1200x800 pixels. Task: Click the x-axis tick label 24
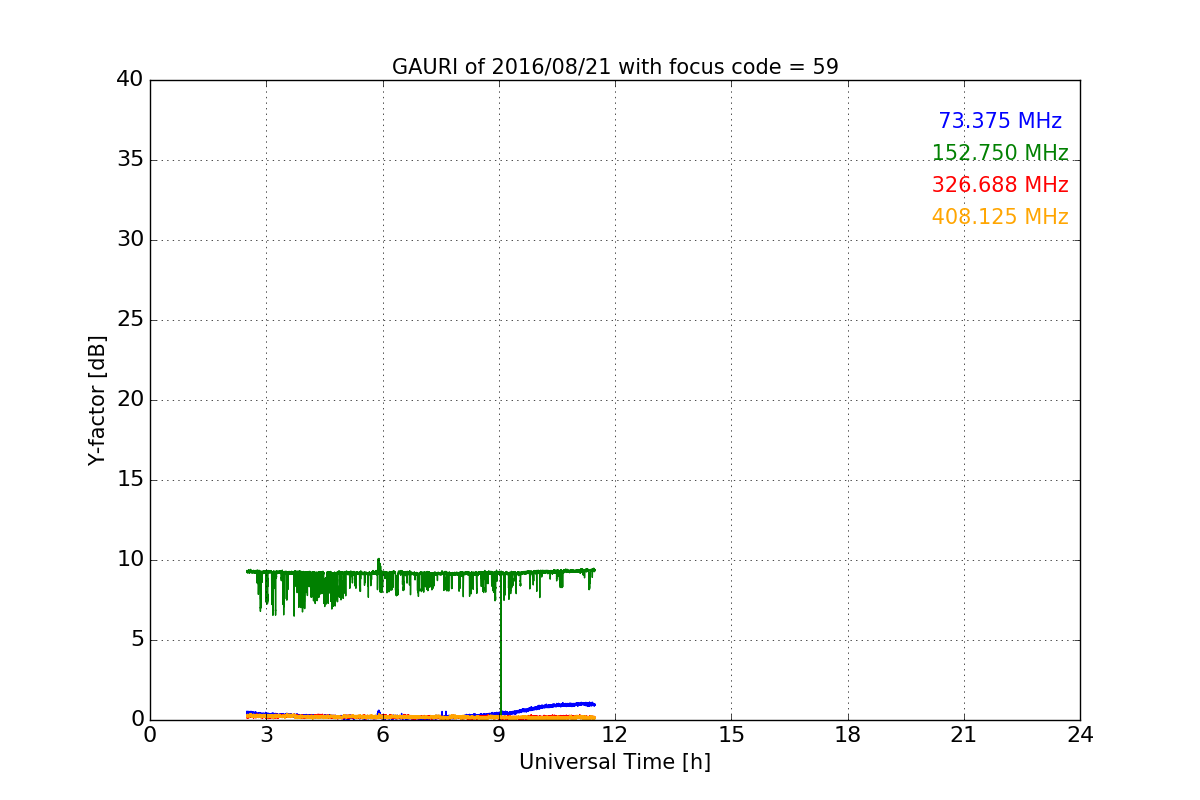point(1080,735)
